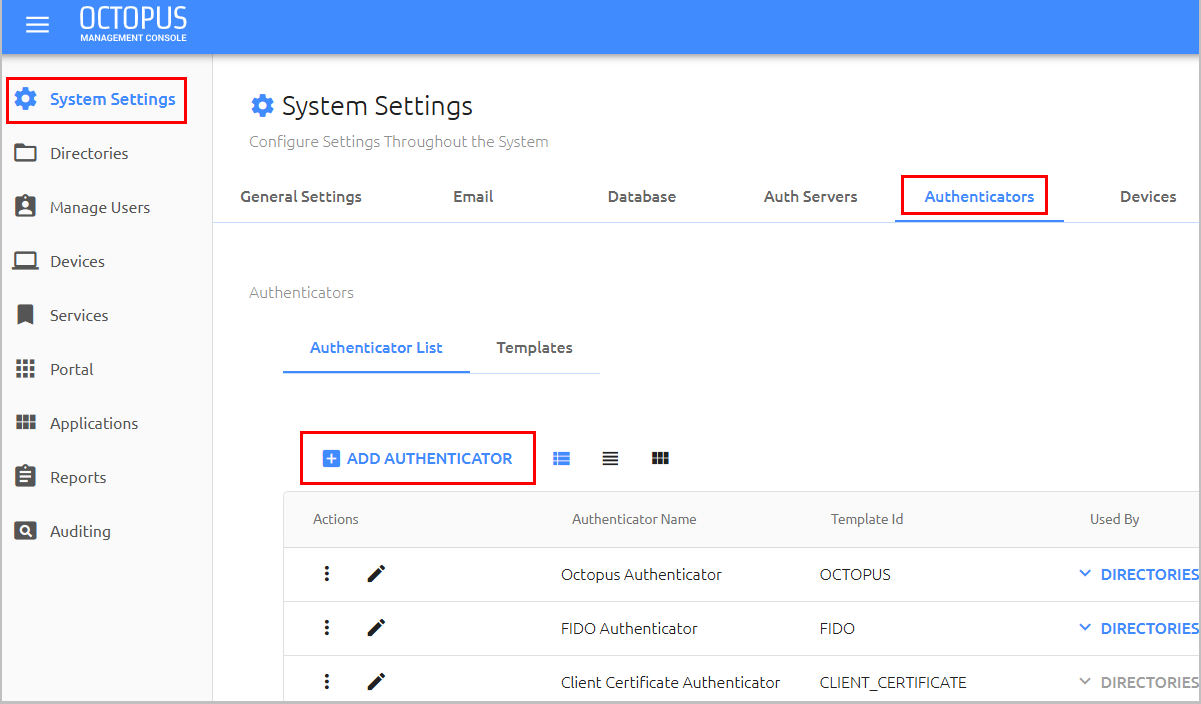Select the Authenticators tab
This screenshot has height=704, width=1201.
pos(979,196)
